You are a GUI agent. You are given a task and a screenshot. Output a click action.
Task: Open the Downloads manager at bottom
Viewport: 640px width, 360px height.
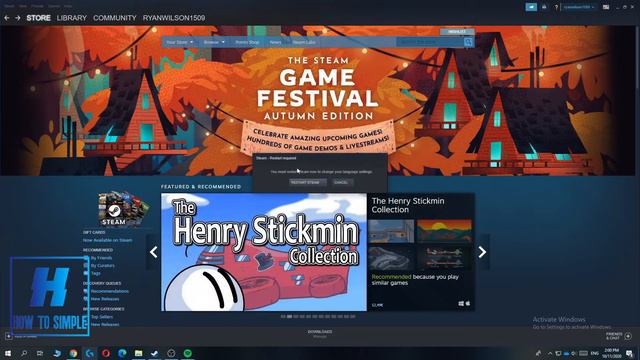click(320, 333)
